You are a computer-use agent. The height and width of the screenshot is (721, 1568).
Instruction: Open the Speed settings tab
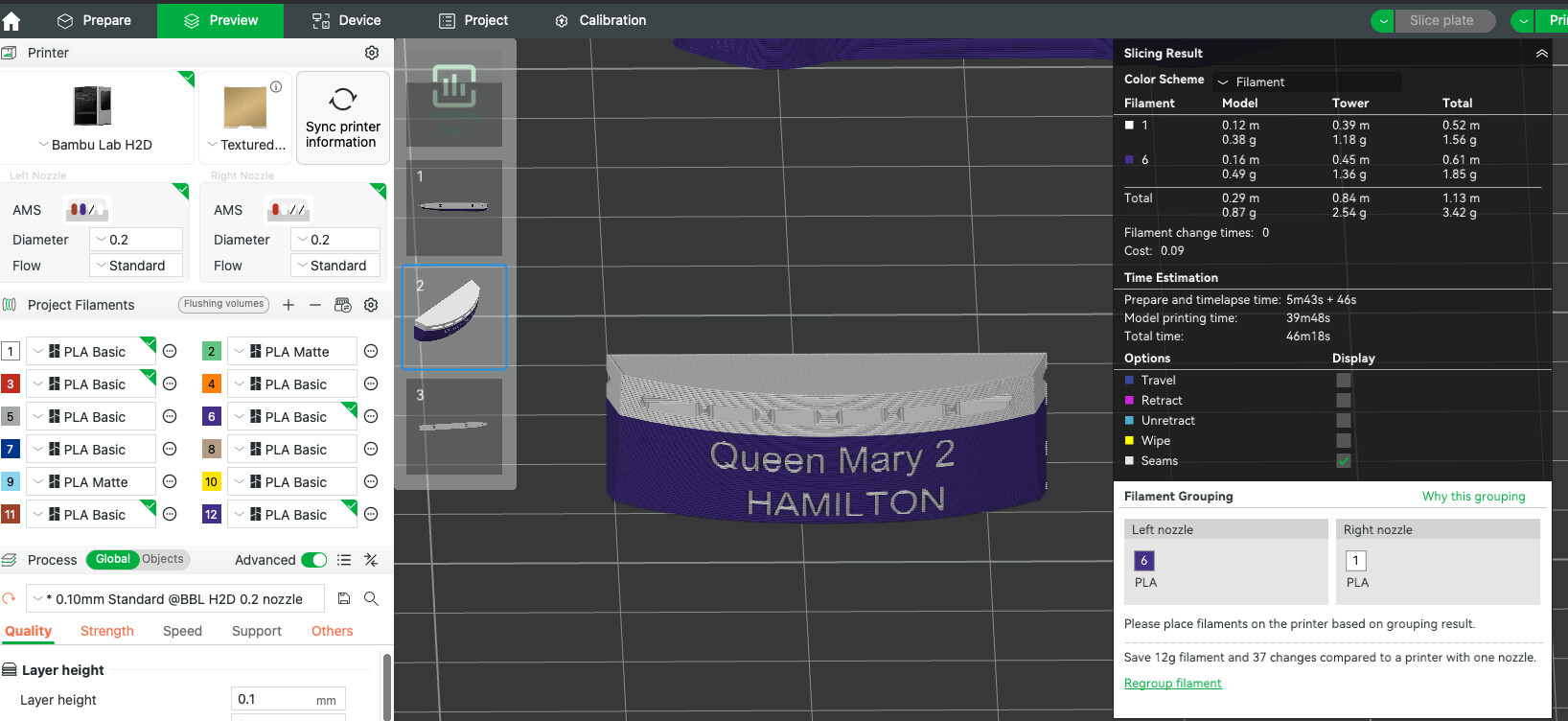pos(182,631)
